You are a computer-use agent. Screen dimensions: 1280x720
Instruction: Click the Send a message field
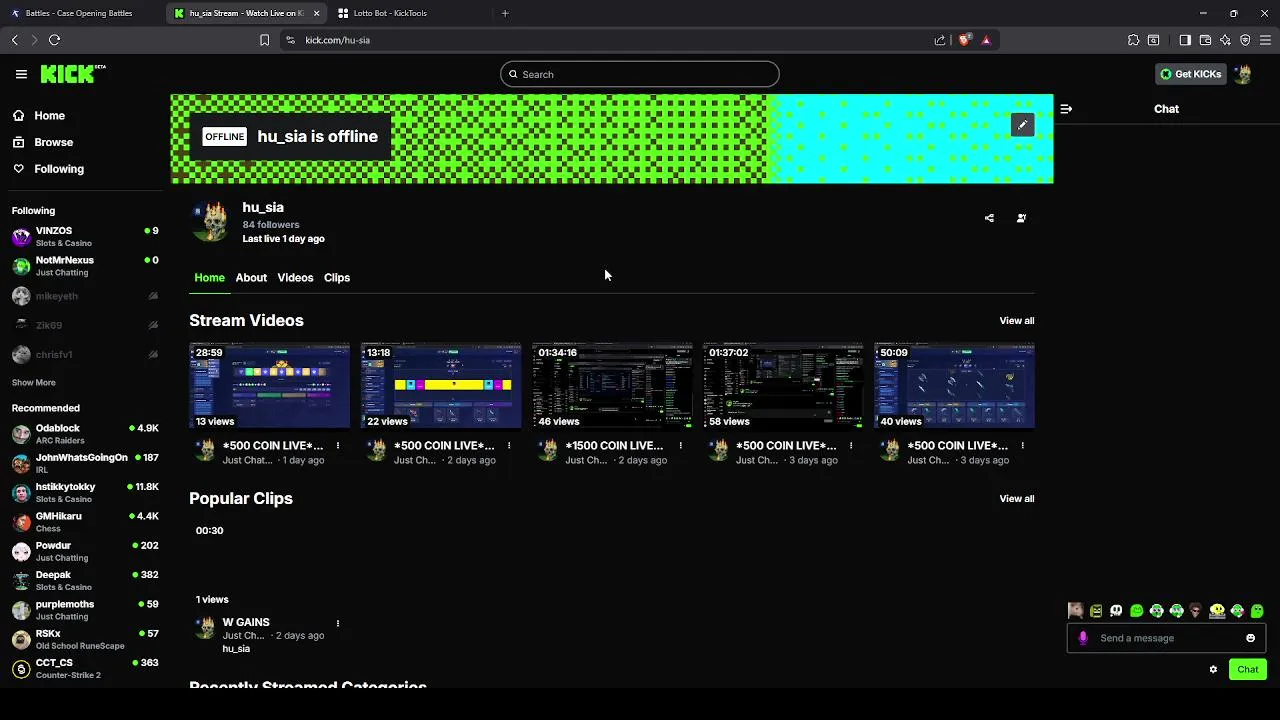(x=1165, y=638)
